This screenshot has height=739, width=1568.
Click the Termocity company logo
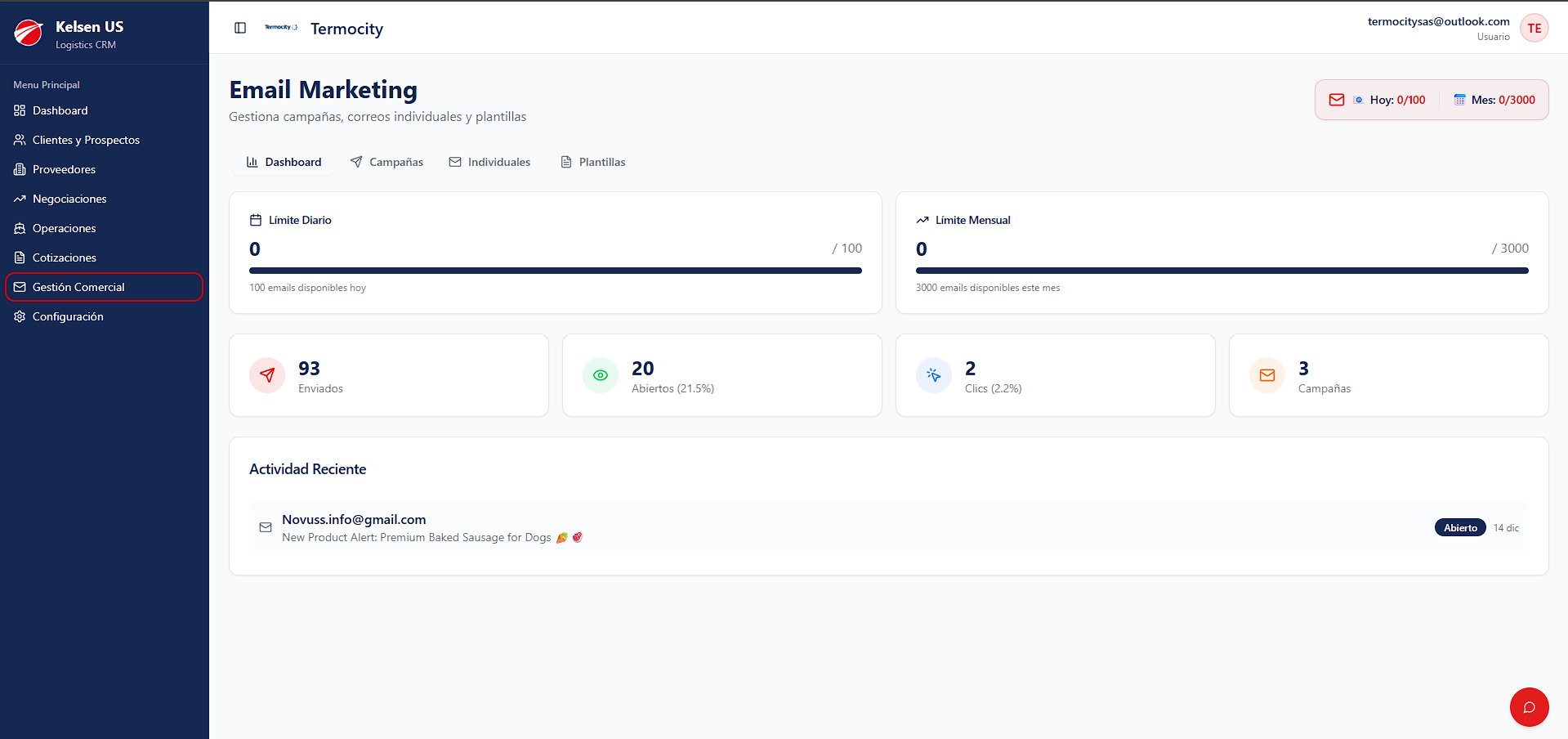tap(281, 28)
